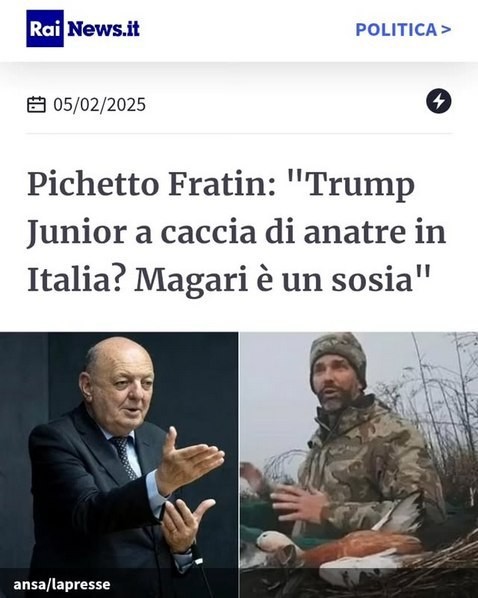View the right photo of camouflaged hunter
The width and height of the screenshot is (478, 598).
359,465
